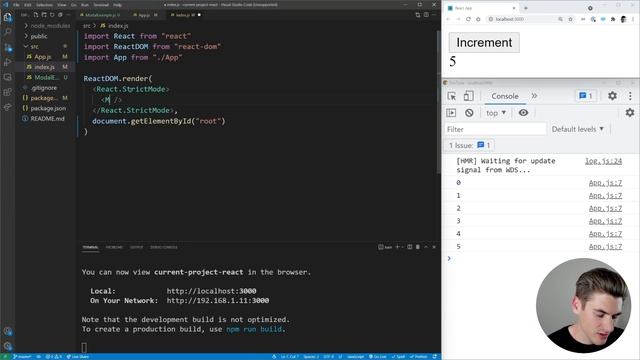Image resolution: width=640 pixels, height=360 pixels.
Task: Click the Split Editor icon
Action: point(426,15)
